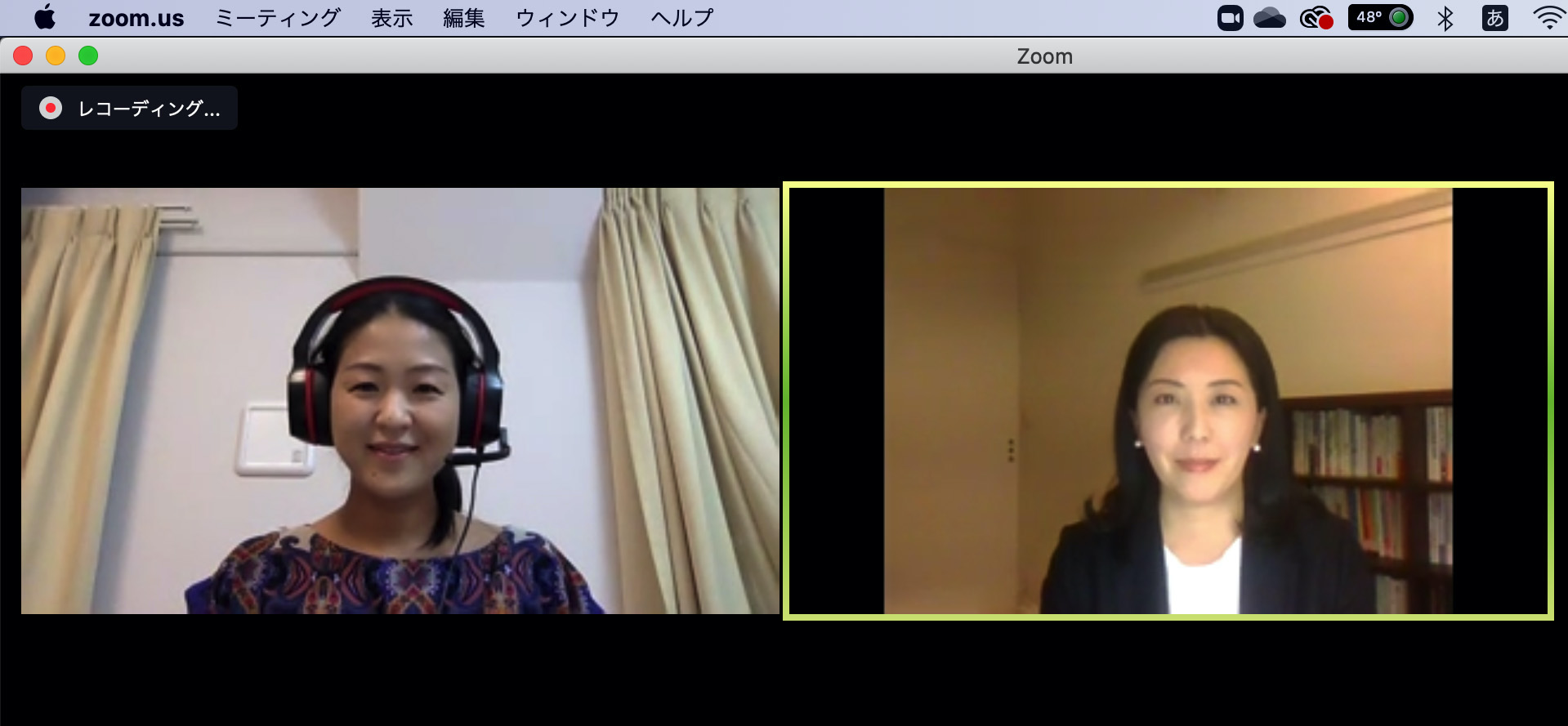Screen dimensions: 1568x726
Task: Open the 編集 menu
Action: (463, 18)
